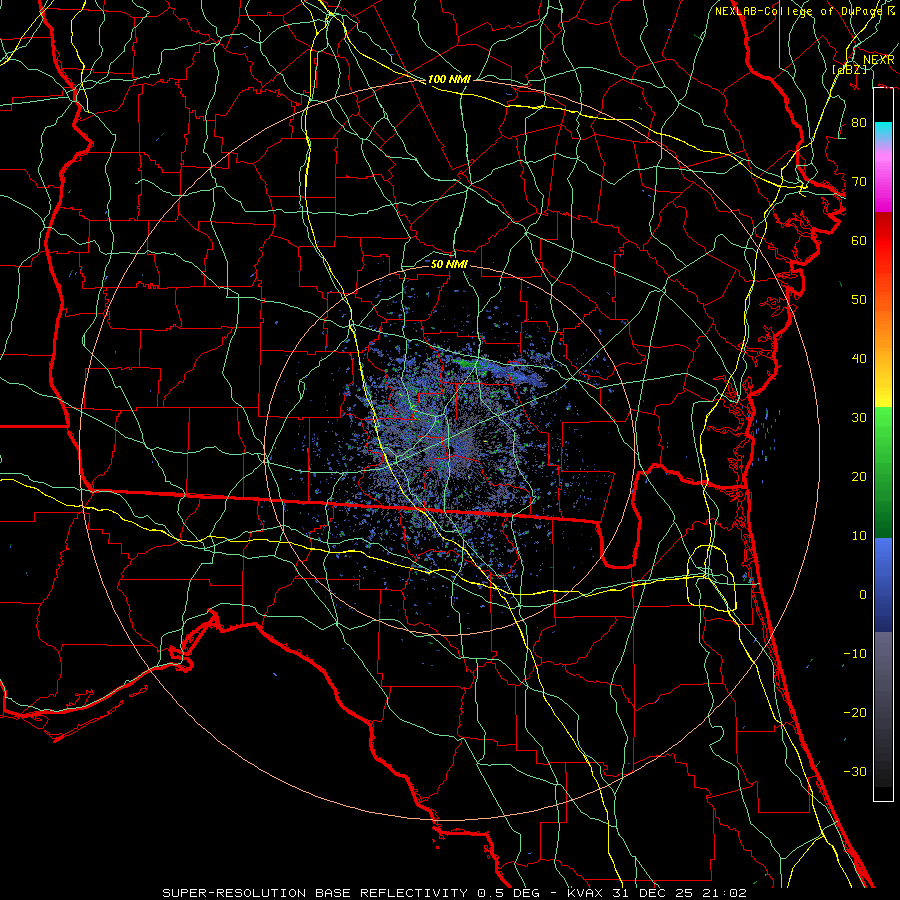900x900 pixels.
Task: Click the cyan segment of the reflectivity color bar
Action: pos(883,132)
